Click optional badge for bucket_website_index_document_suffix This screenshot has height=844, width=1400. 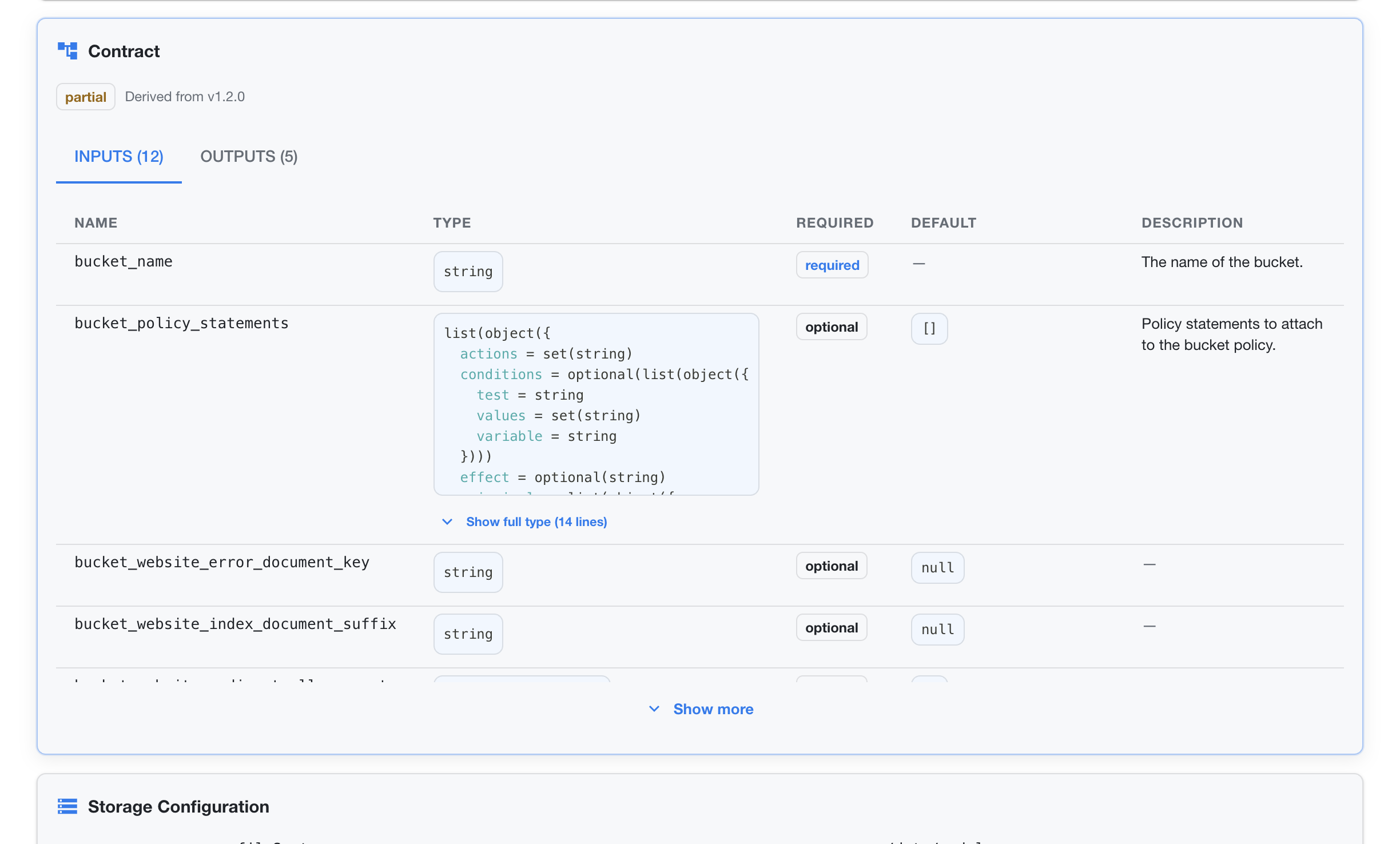point(832,628)
